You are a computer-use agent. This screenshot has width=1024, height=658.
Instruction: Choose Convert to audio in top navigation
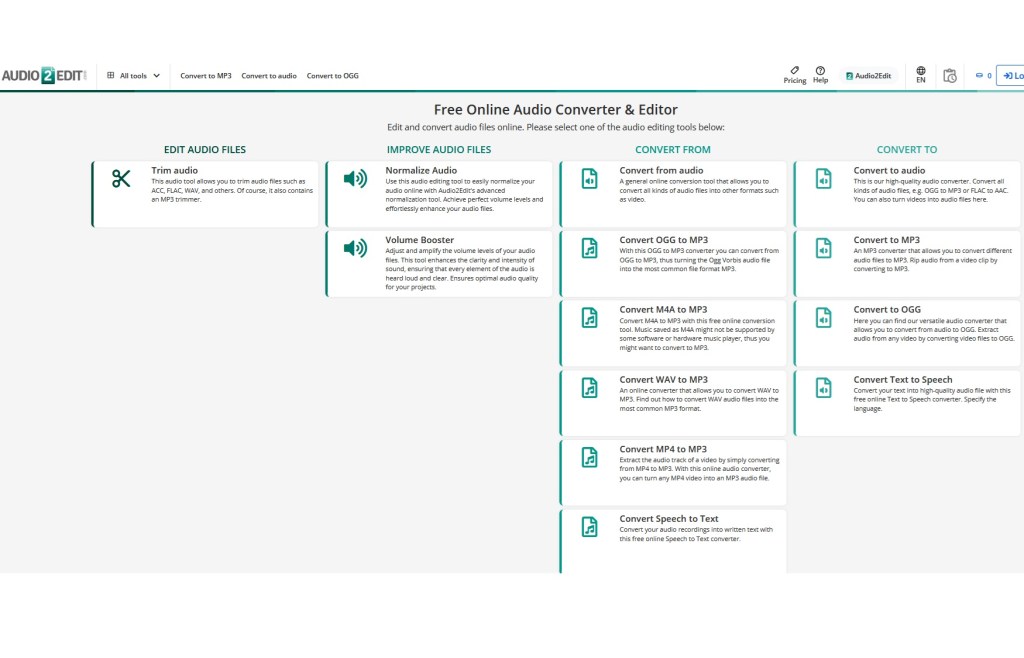[269, 76]
